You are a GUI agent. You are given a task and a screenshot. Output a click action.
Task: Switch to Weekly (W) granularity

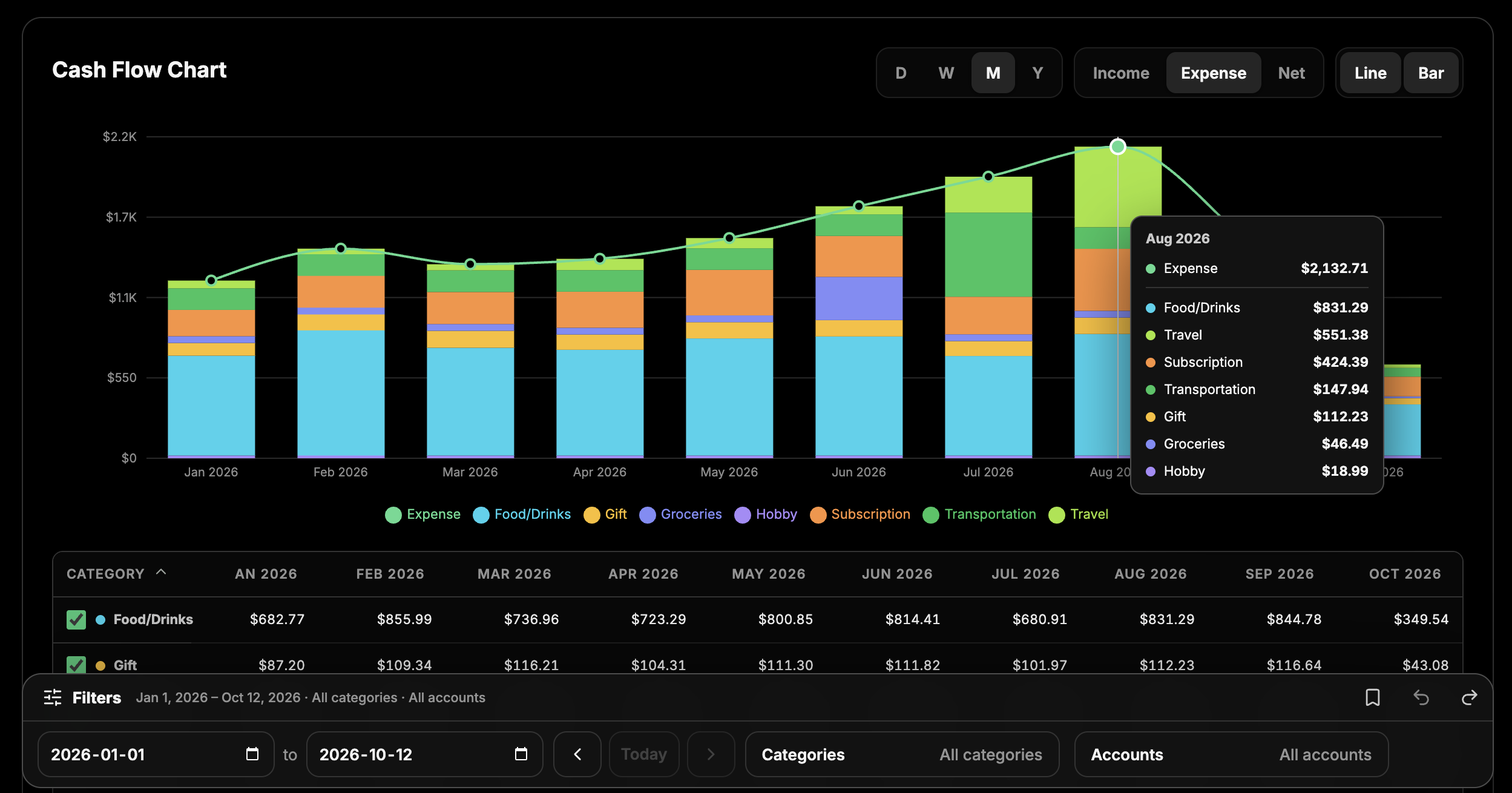click(946, 73)
